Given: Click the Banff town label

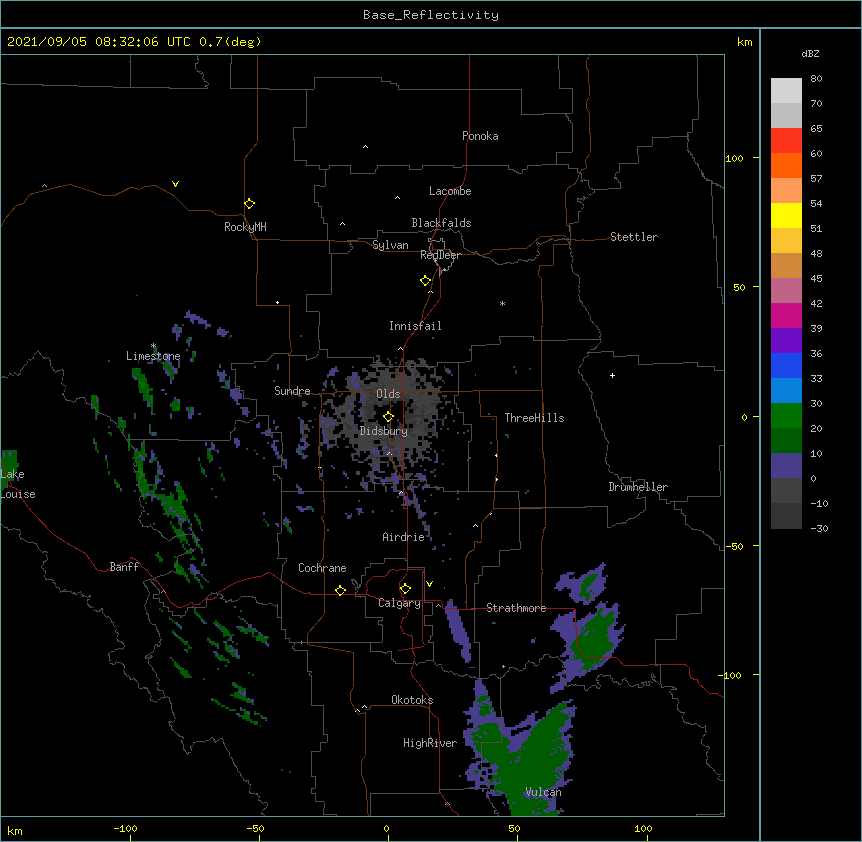Looking at the screenshot, I should (x=124, y=567).
